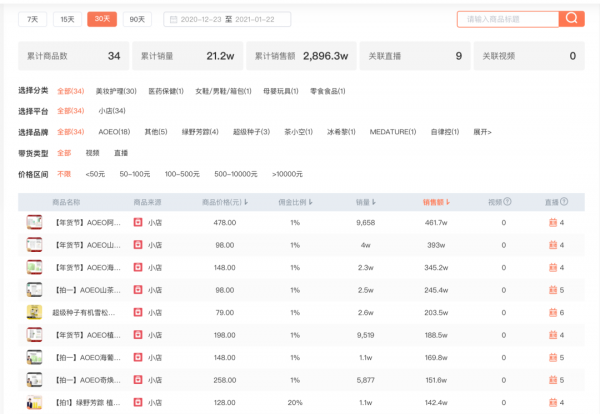Set 带货类型 to 全部
Image resolution: width=600 pixels, height=414 pixels.
(64, 153)
